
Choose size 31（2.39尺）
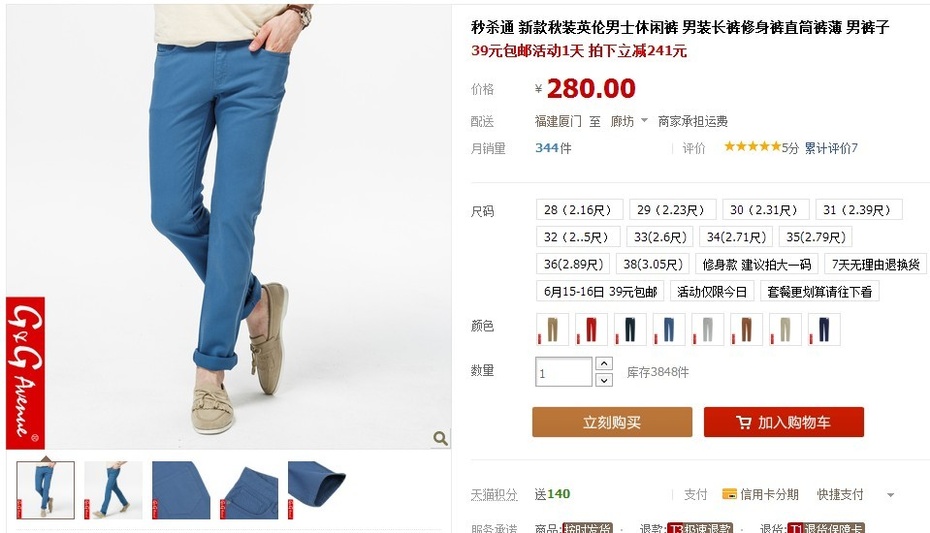[x=859, y=210]
